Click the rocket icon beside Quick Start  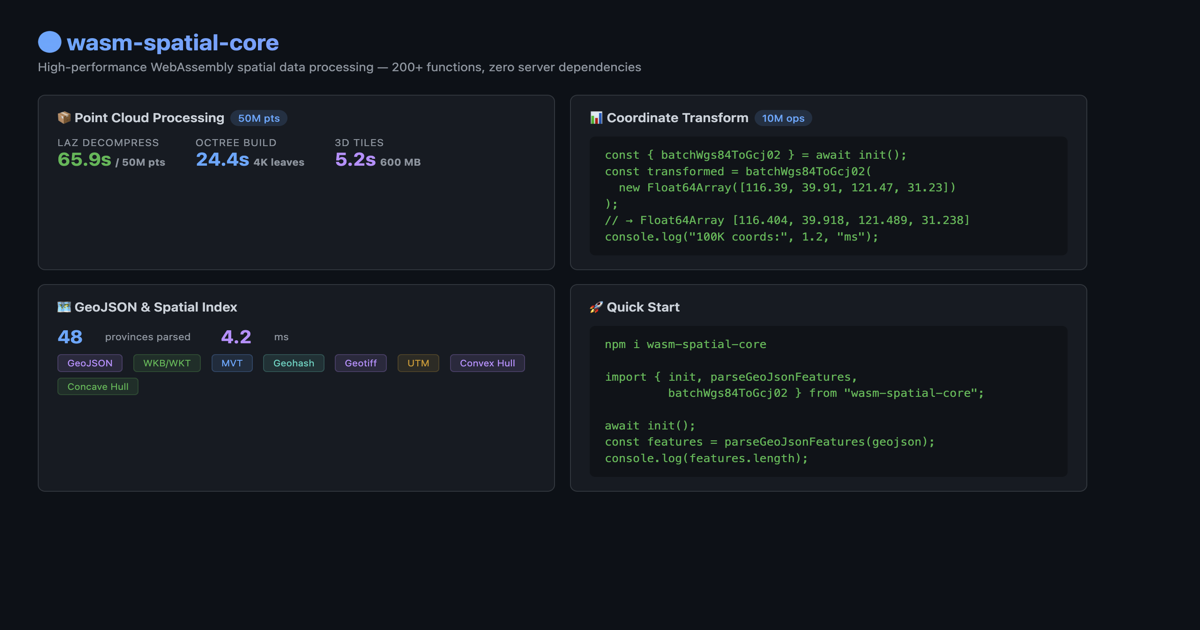(x=596, y=307)
